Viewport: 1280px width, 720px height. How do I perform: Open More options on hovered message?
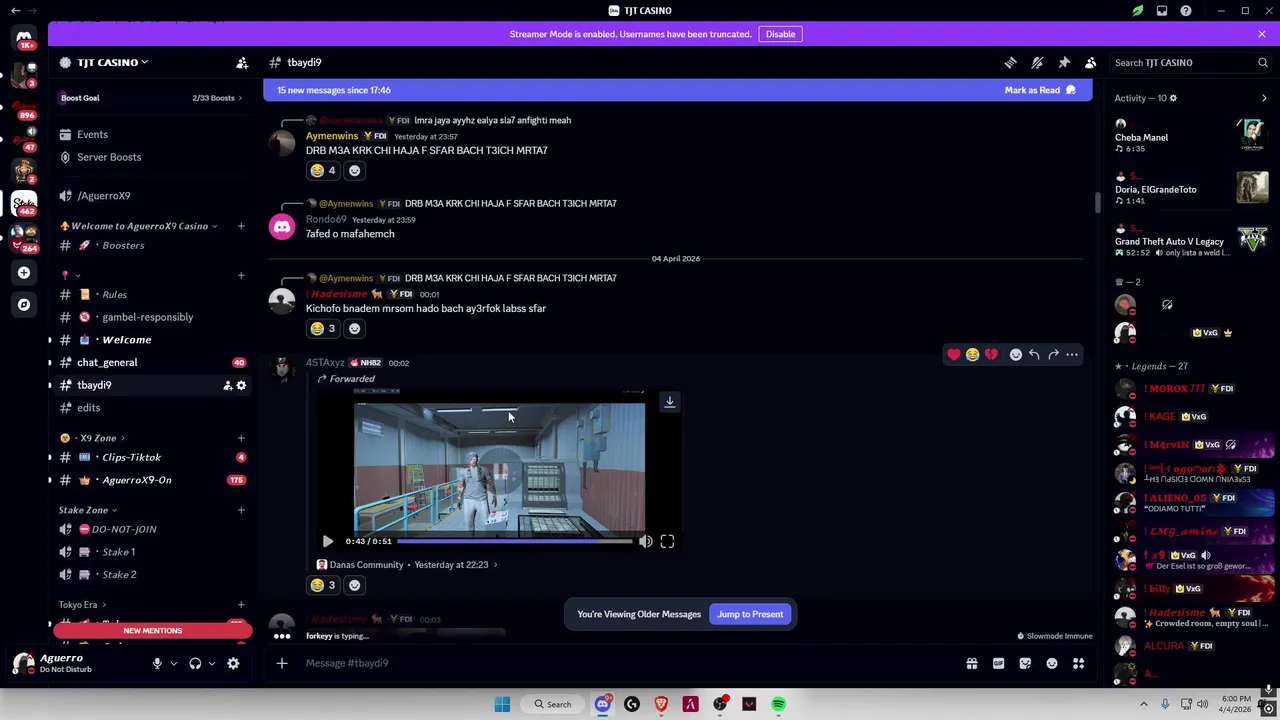1072,355
